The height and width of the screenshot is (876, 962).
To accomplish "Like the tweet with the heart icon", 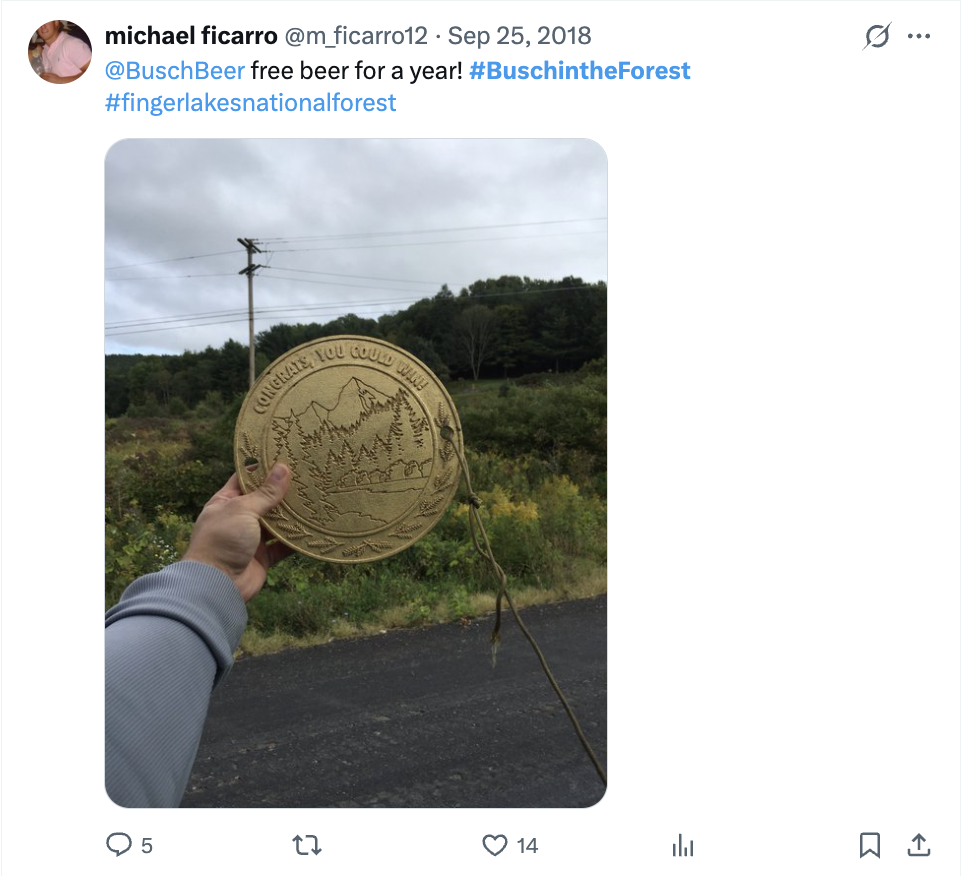I will pyautogui.click(x=494, y=845).
